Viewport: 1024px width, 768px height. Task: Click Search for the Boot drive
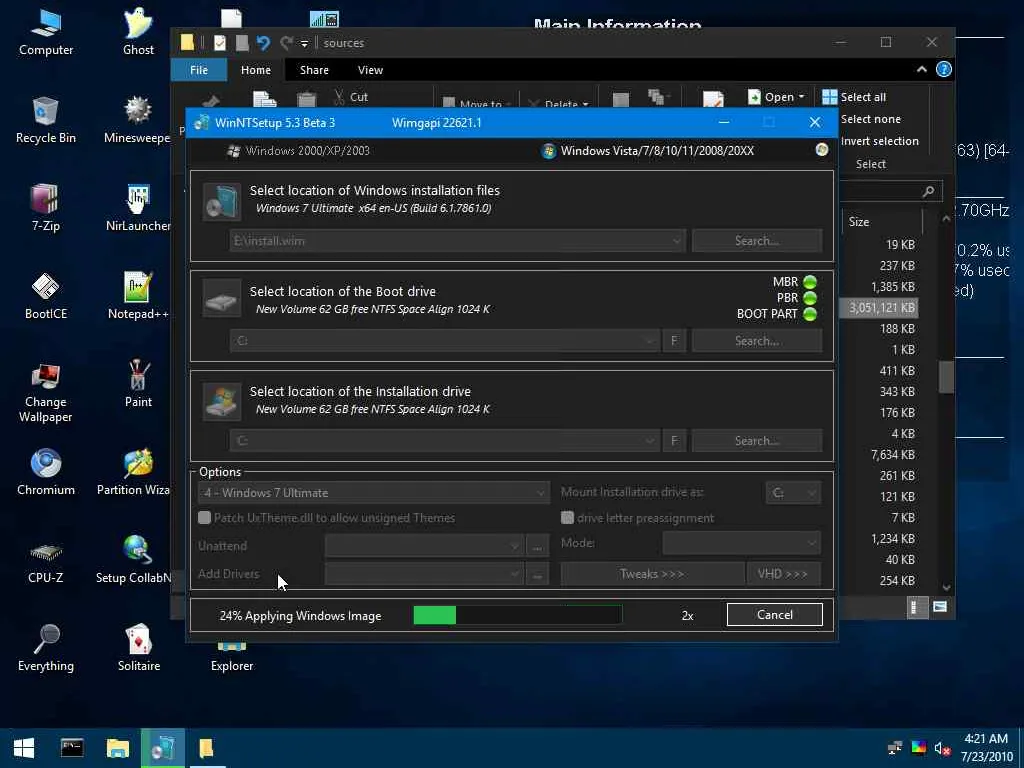[757, 341]
